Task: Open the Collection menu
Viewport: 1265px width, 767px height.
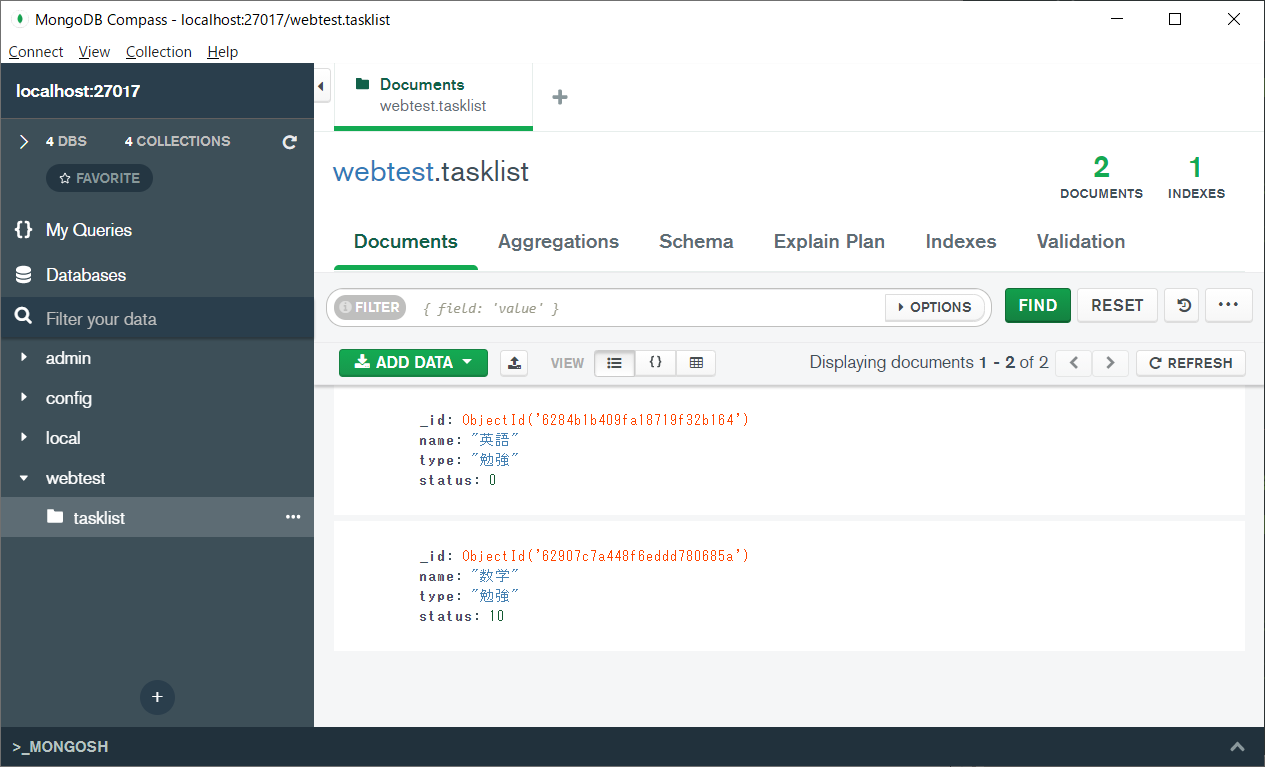Action: (159, 52)
